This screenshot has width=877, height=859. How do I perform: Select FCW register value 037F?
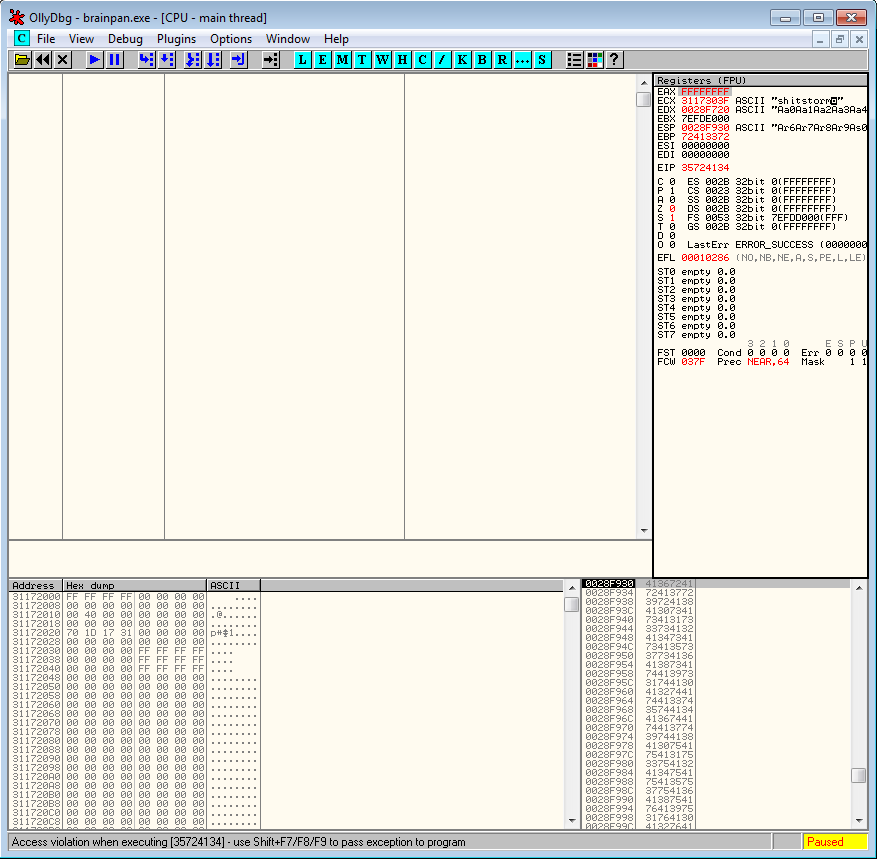pos(692,362)
